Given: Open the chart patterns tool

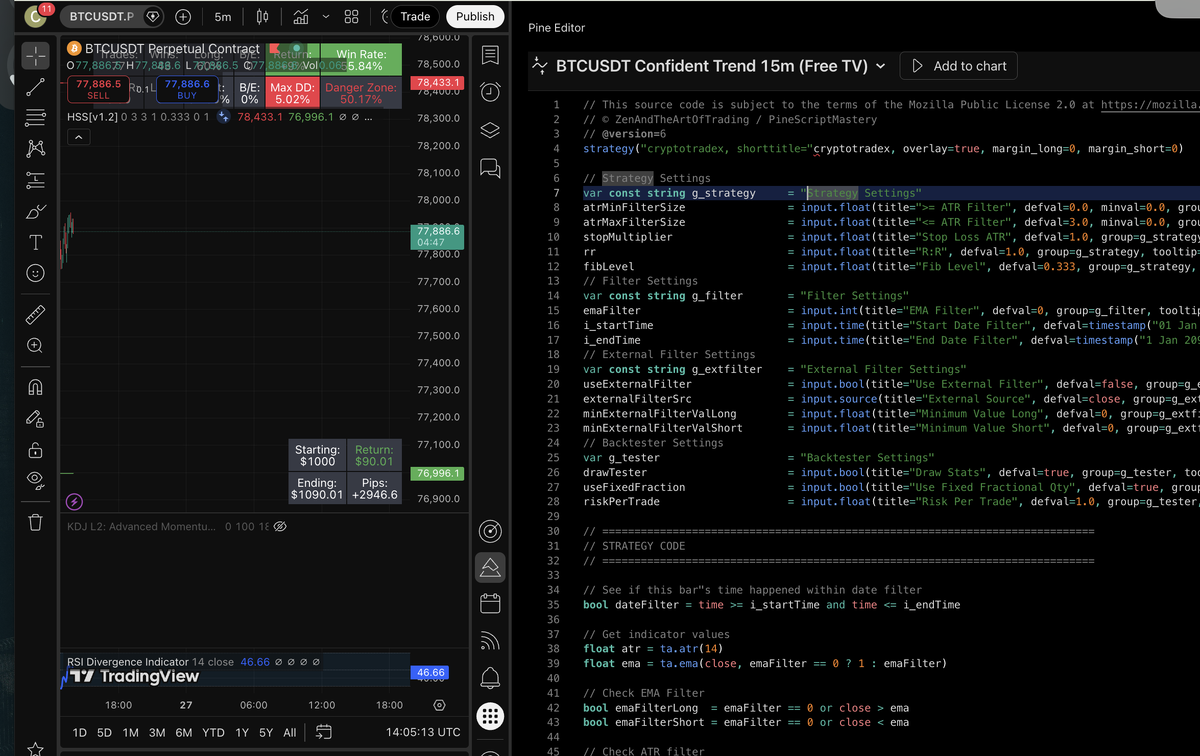Looking at the screenshot, I should (35, 149).
